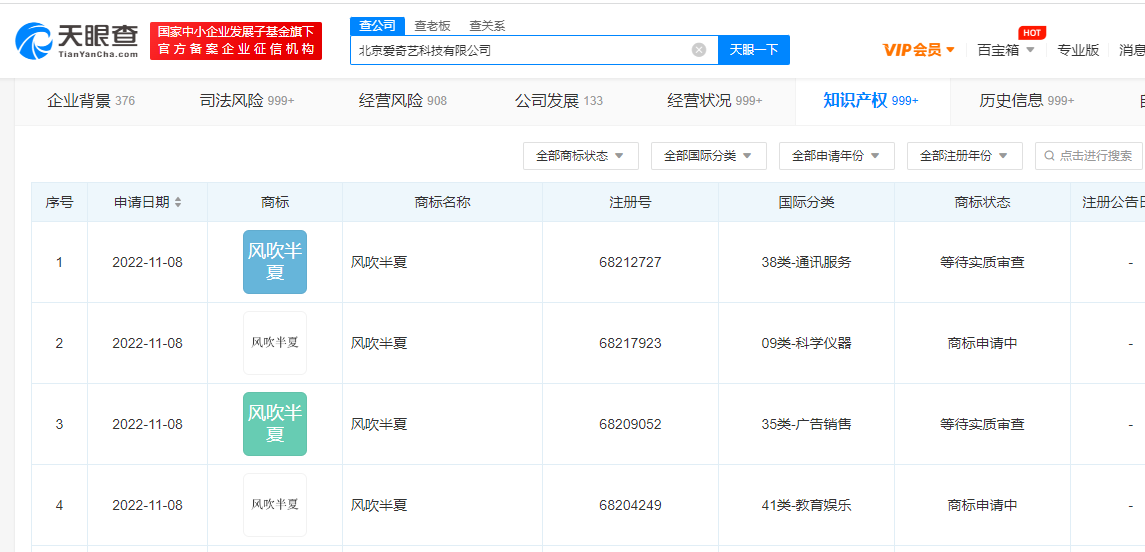Switch to the 查关系 search tab
This screenshot has height=552, width=1145.
click(487, 26)
